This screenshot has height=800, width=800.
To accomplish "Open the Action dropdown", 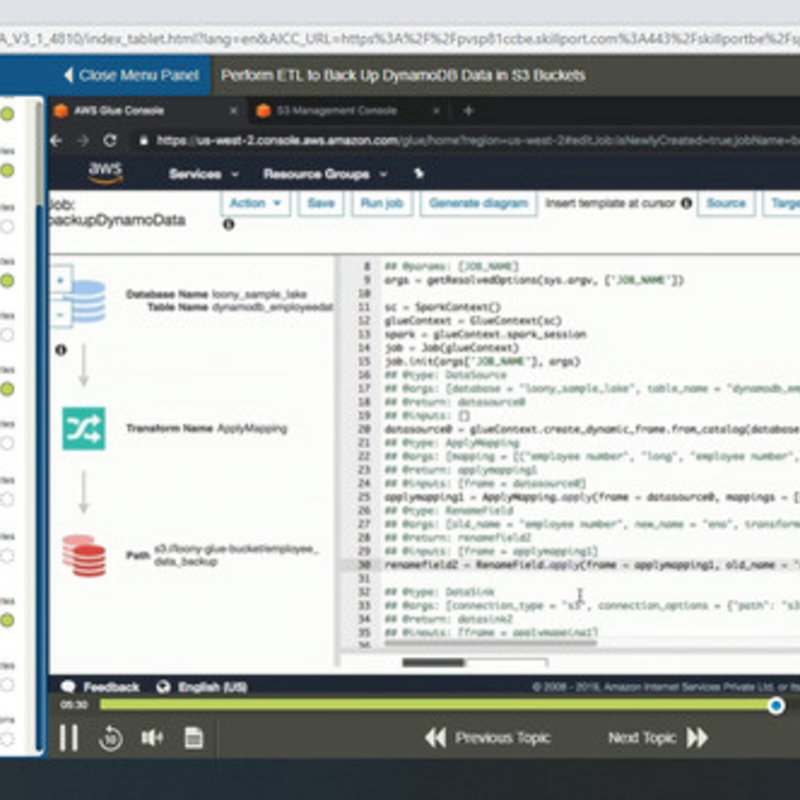I will (x=256, y=204).
